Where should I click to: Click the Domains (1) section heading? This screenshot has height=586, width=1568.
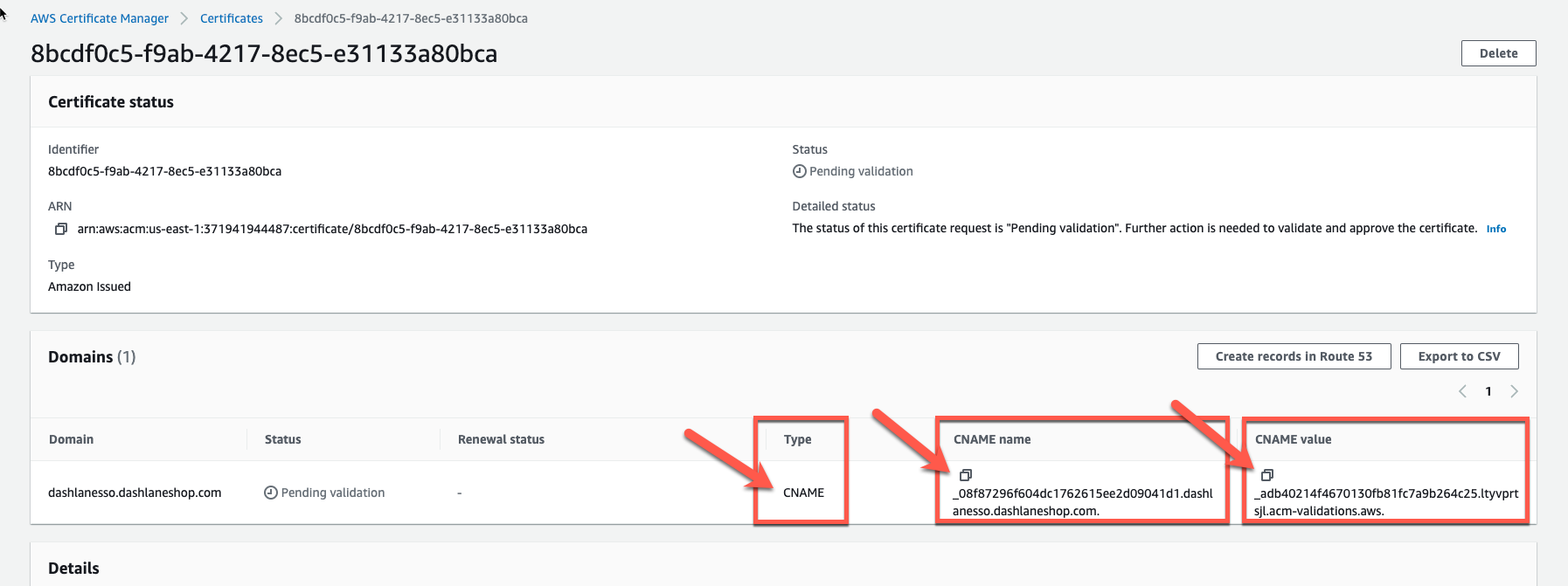(92, 356)
